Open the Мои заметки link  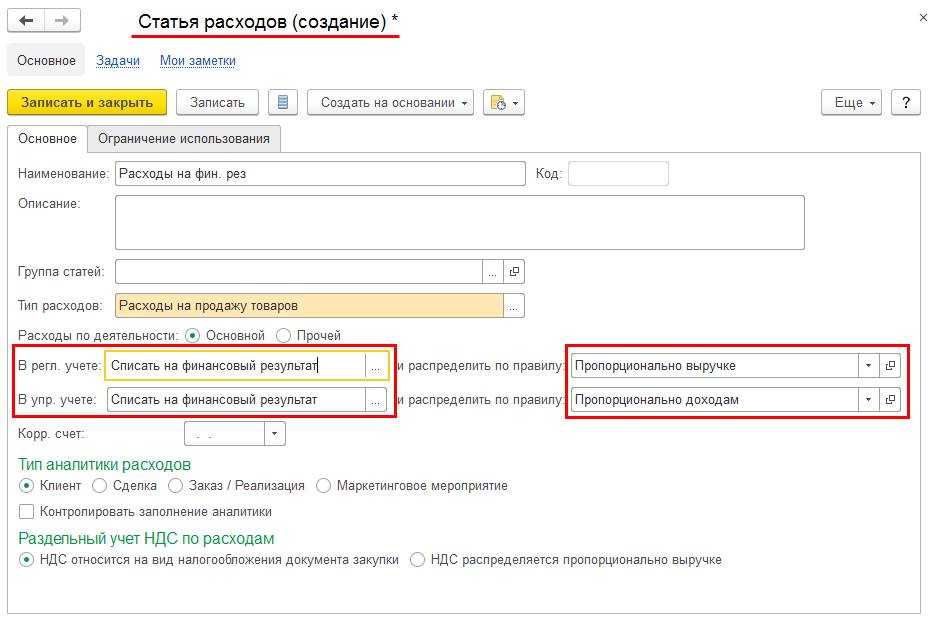[198, 61]
